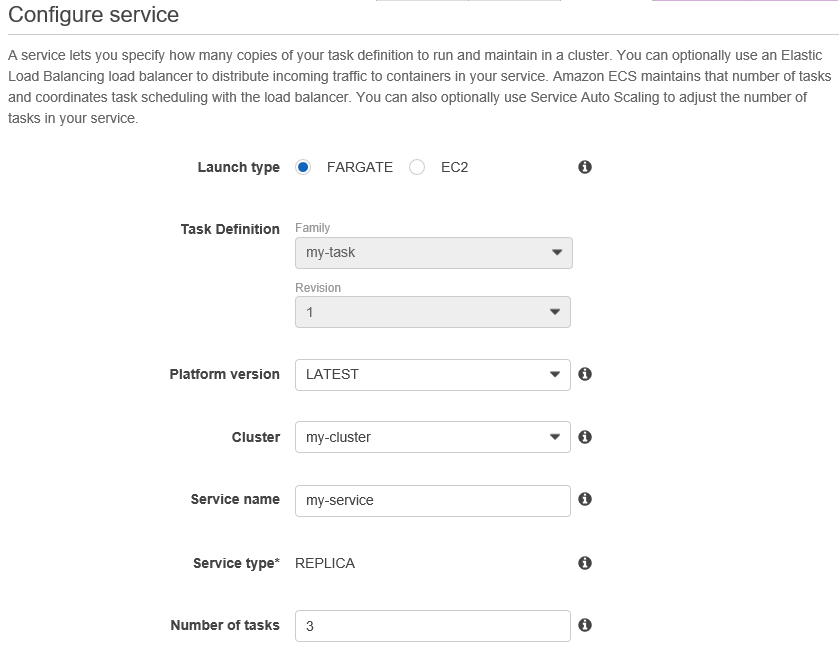The height and width of the screenshot is (657, 839).
Task: Open the Task Definition Family dropdown
Action: tap(433, 253)
